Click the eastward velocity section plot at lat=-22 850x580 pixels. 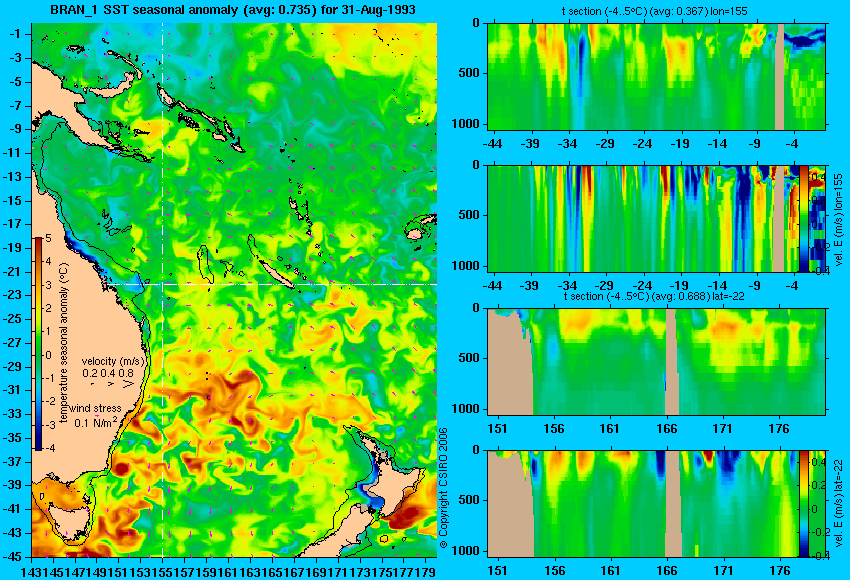[x=643, y=504]
